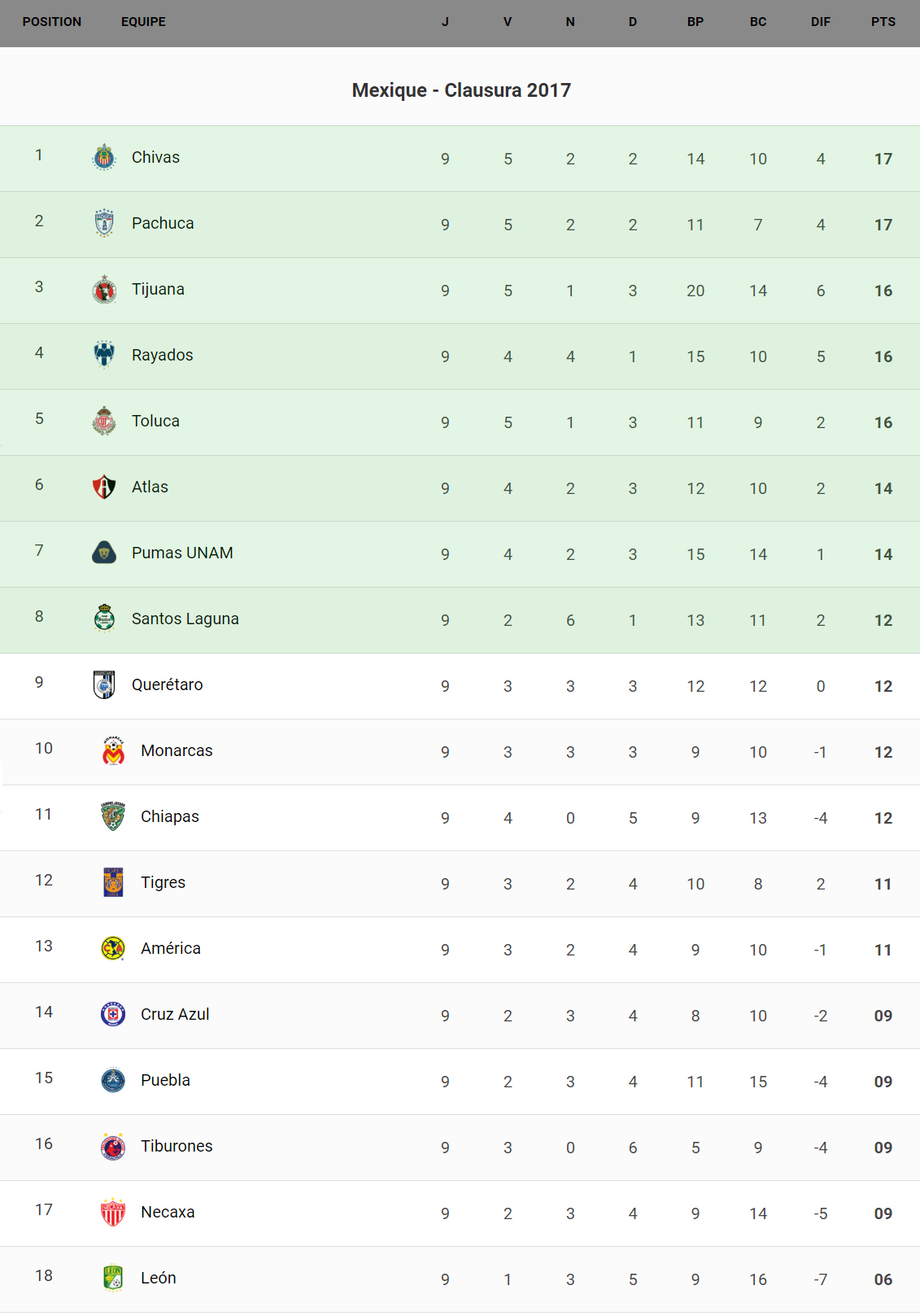Click the Cruz Azul crest icon
This screenshot has height=1316, width=920.
113,1014
